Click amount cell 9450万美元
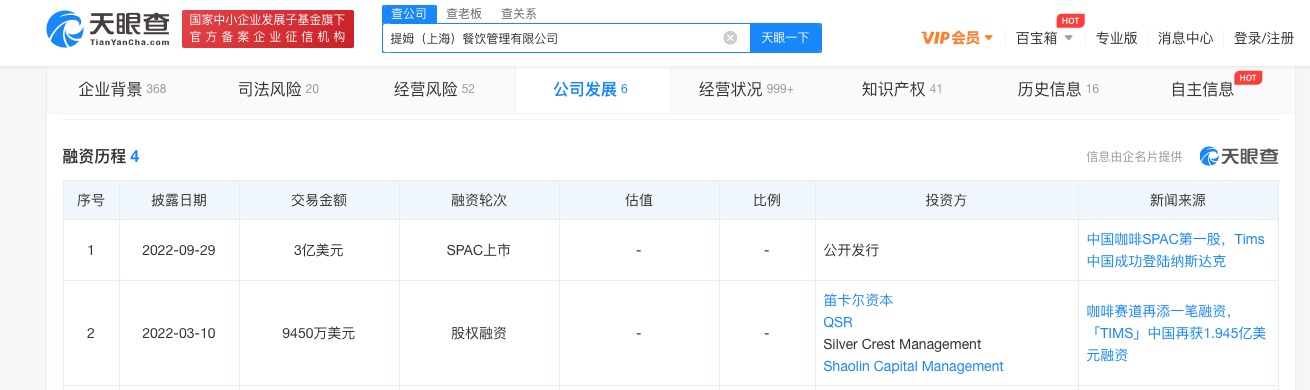 319,333
